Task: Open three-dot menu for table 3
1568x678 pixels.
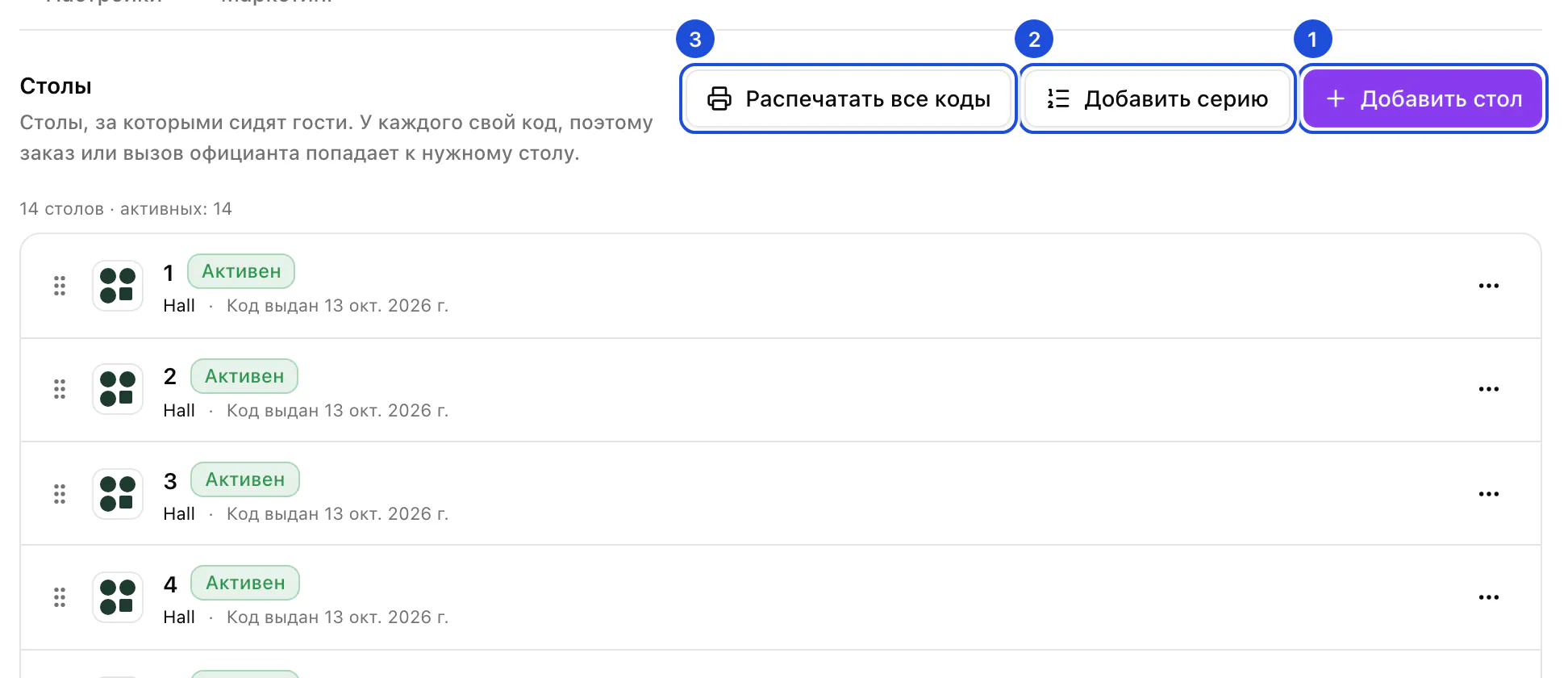Action: 1488,494
